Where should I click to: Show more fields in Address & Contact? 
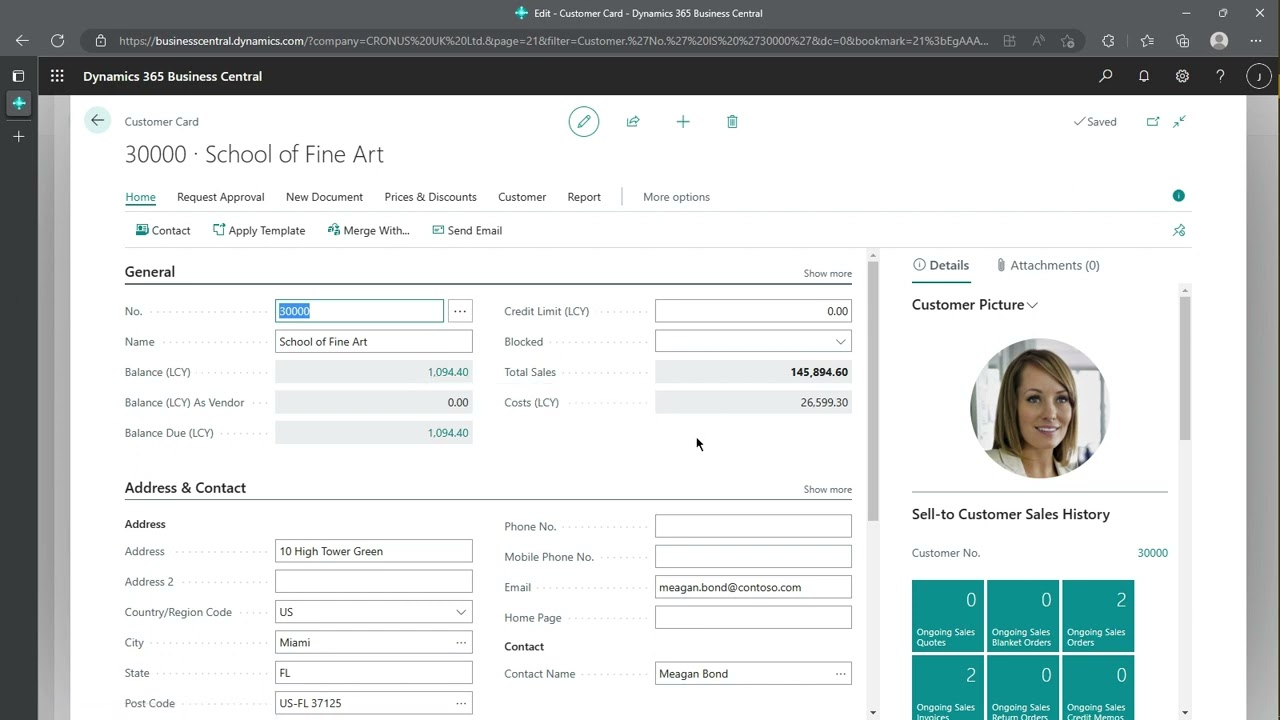[828, 489]
